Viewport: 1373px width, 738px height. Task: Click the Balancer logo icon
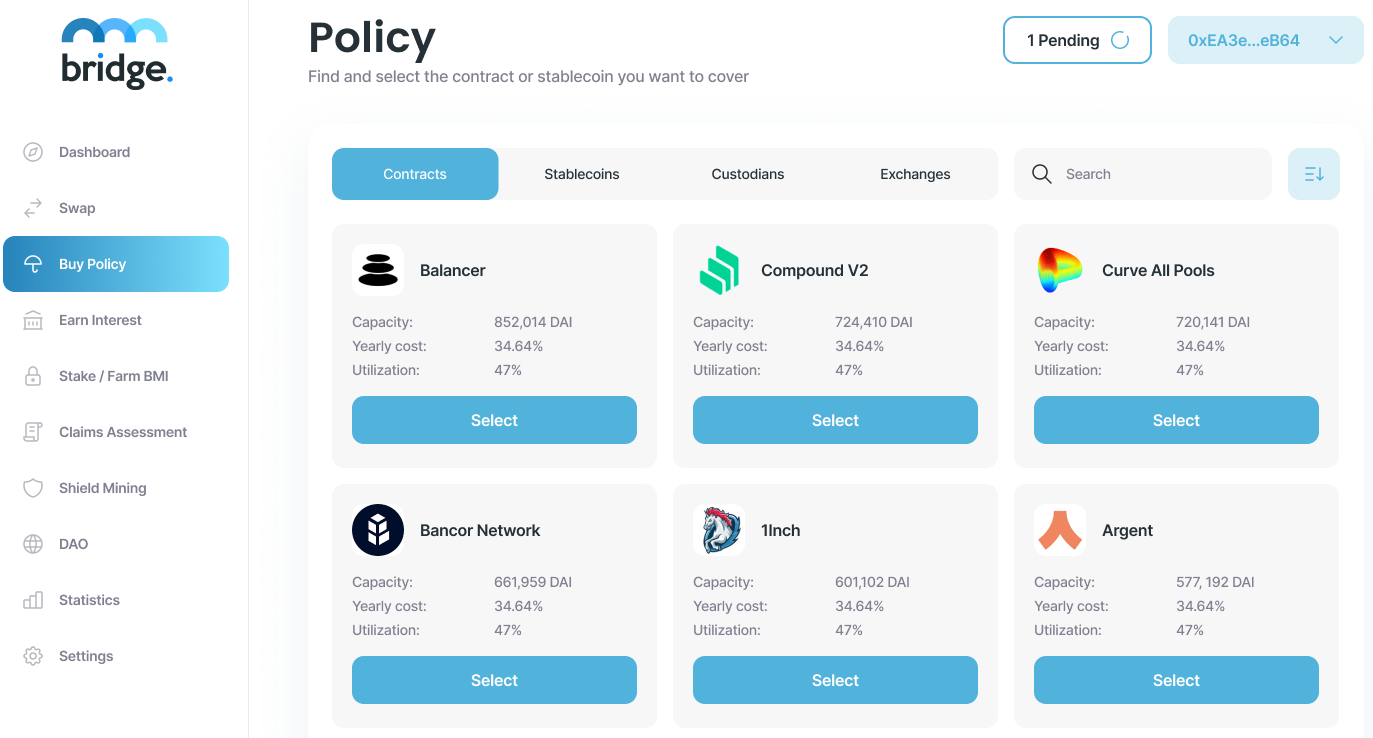click(378, 270)
